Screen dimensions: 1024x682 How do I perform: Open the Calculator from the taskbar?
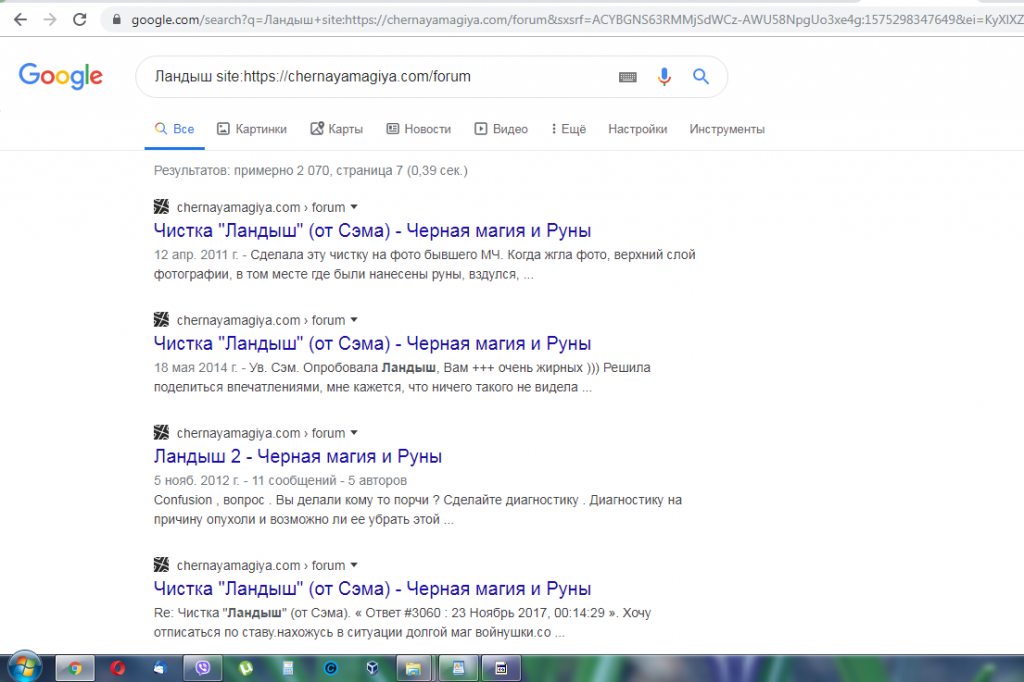[288, 668]
